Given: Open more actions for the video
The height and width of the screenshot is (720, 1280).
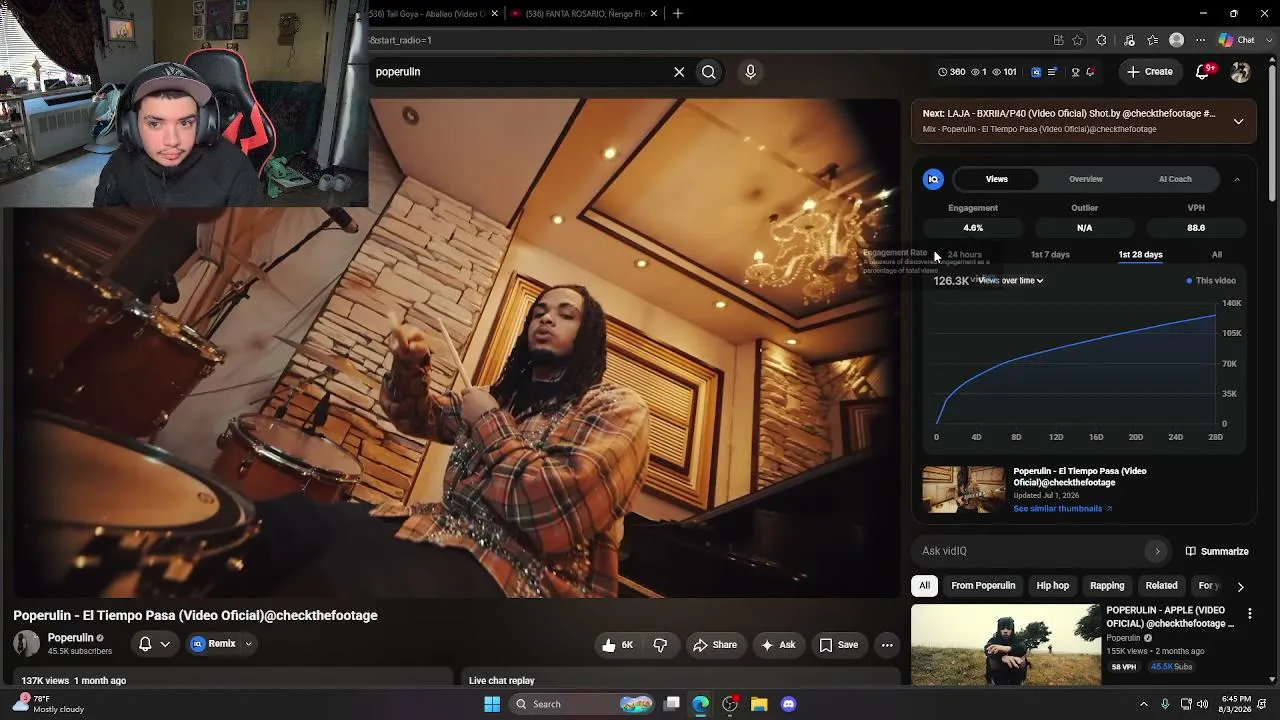Looking at the screenshot, I should (x=887, y=645).
